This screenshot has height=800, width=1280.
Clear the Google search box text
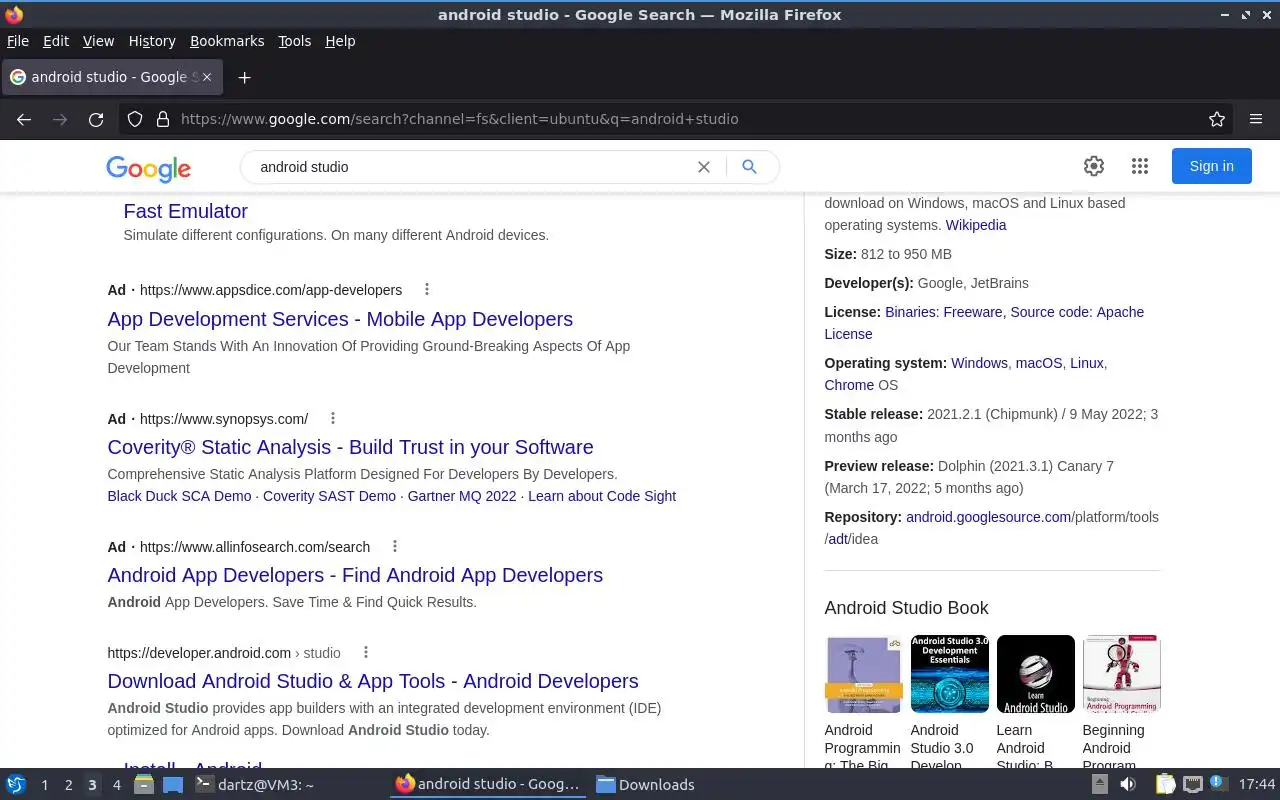704,167
